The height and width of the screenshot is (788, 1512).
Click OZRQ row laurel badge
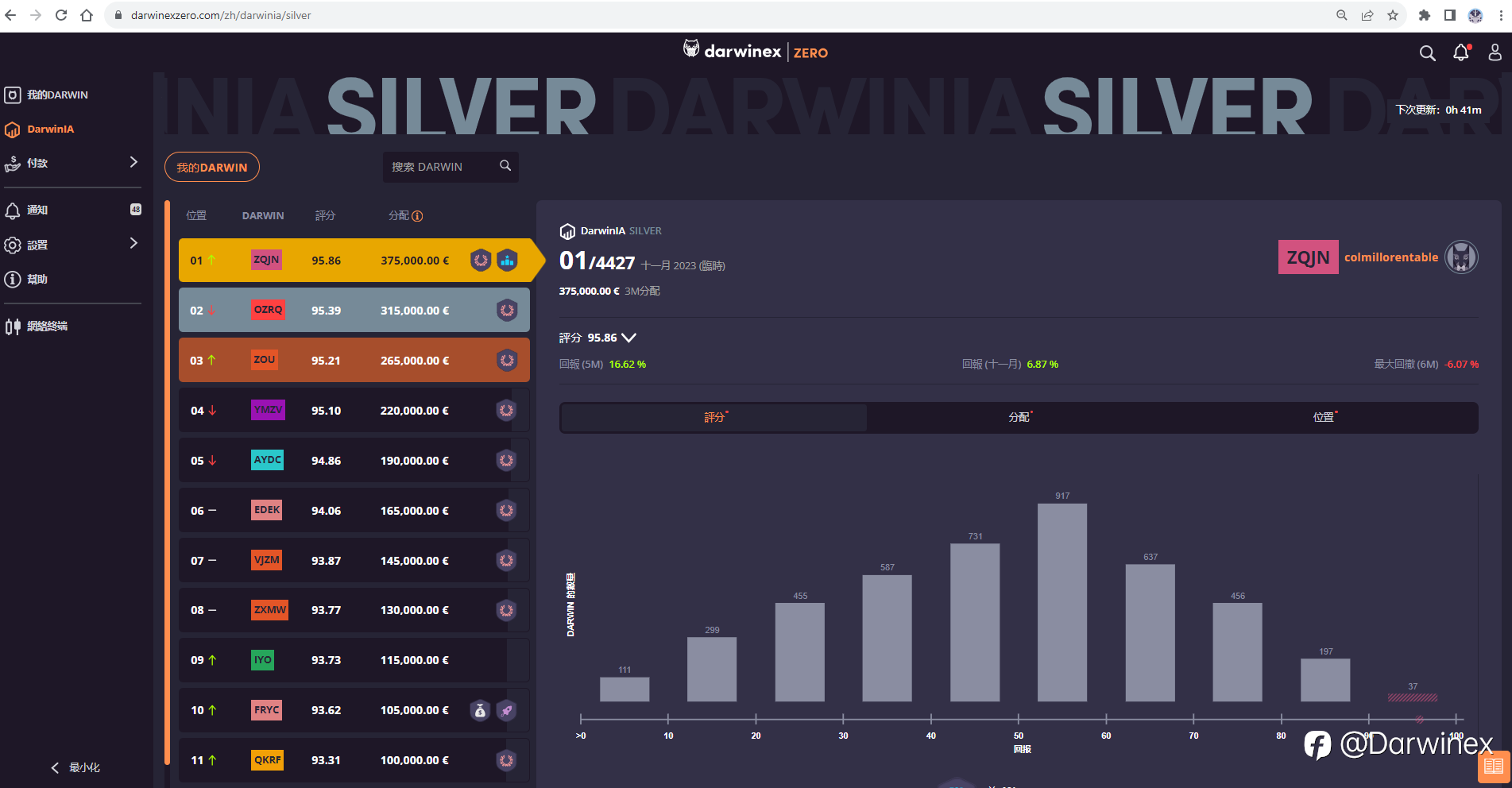(x=507, y=311)
